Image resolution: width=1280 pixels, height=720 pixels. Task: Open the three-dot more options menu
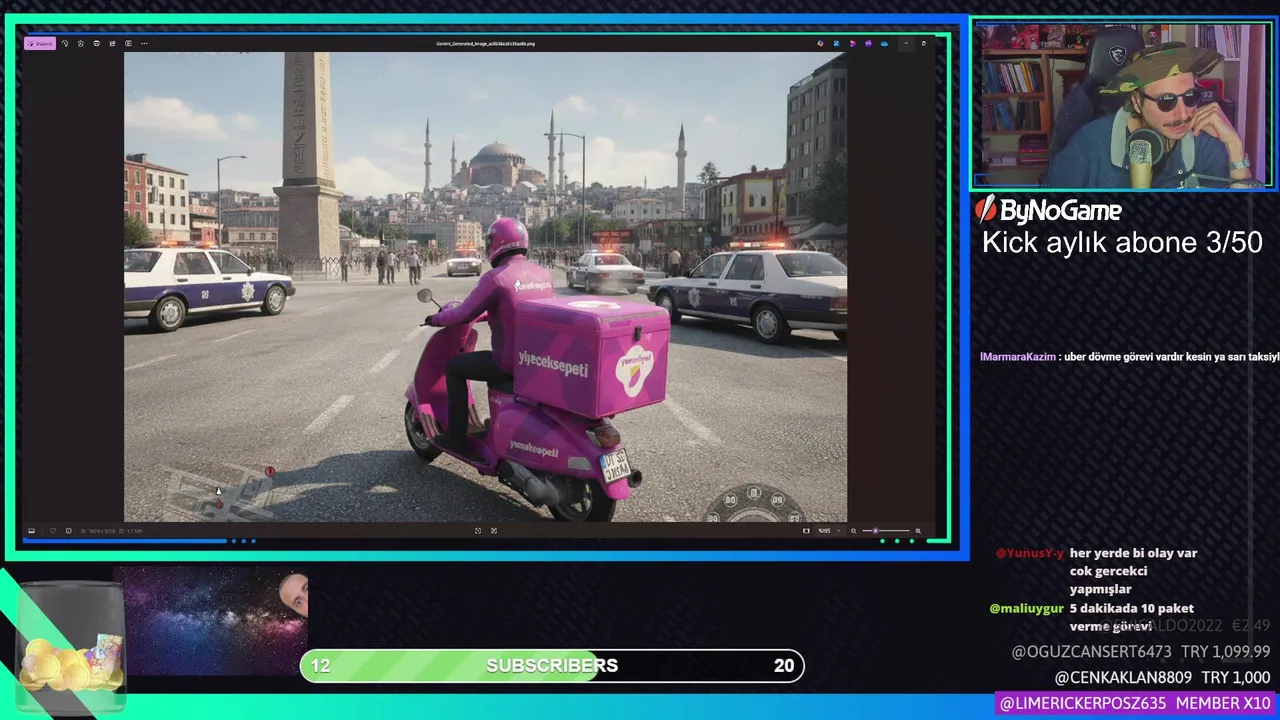pos(144,44)
